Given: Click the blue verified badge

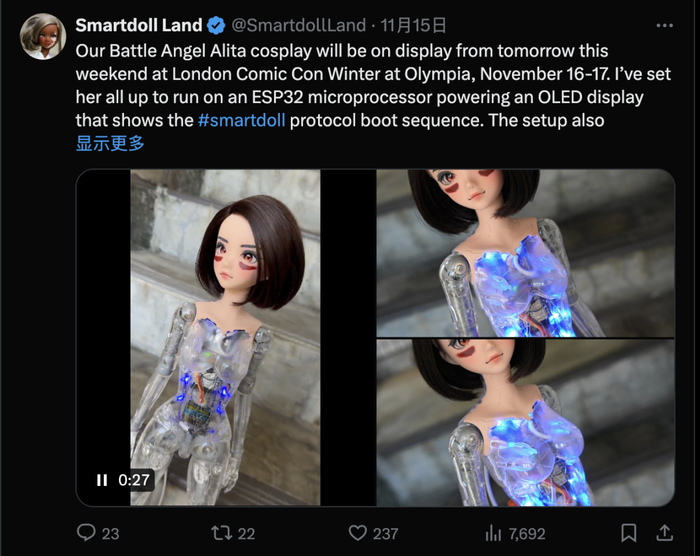Looking at the screenshot, I should (x=217, y=25).
